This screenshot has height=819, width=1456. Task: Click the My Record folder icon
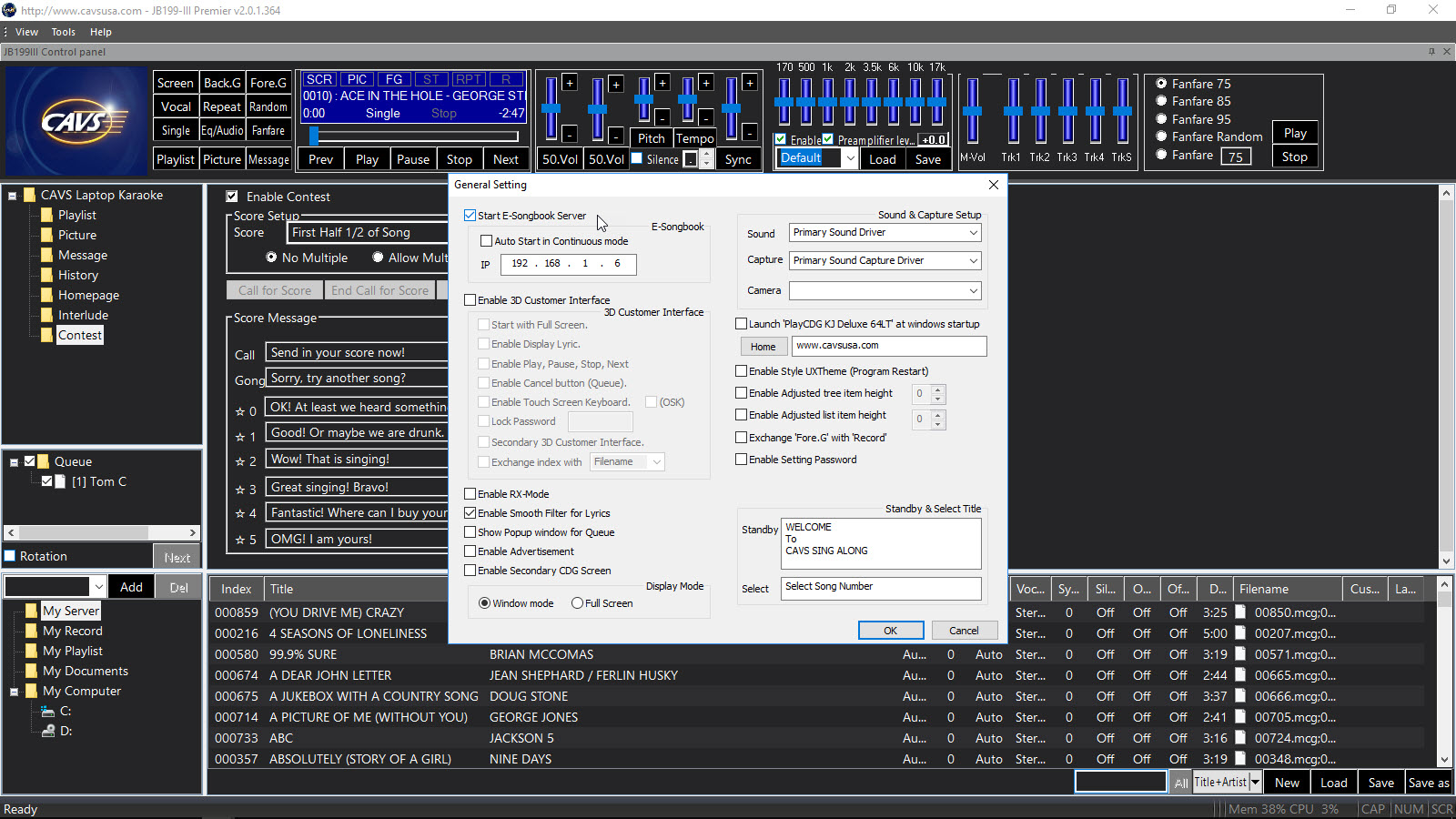tap(31, 631)
